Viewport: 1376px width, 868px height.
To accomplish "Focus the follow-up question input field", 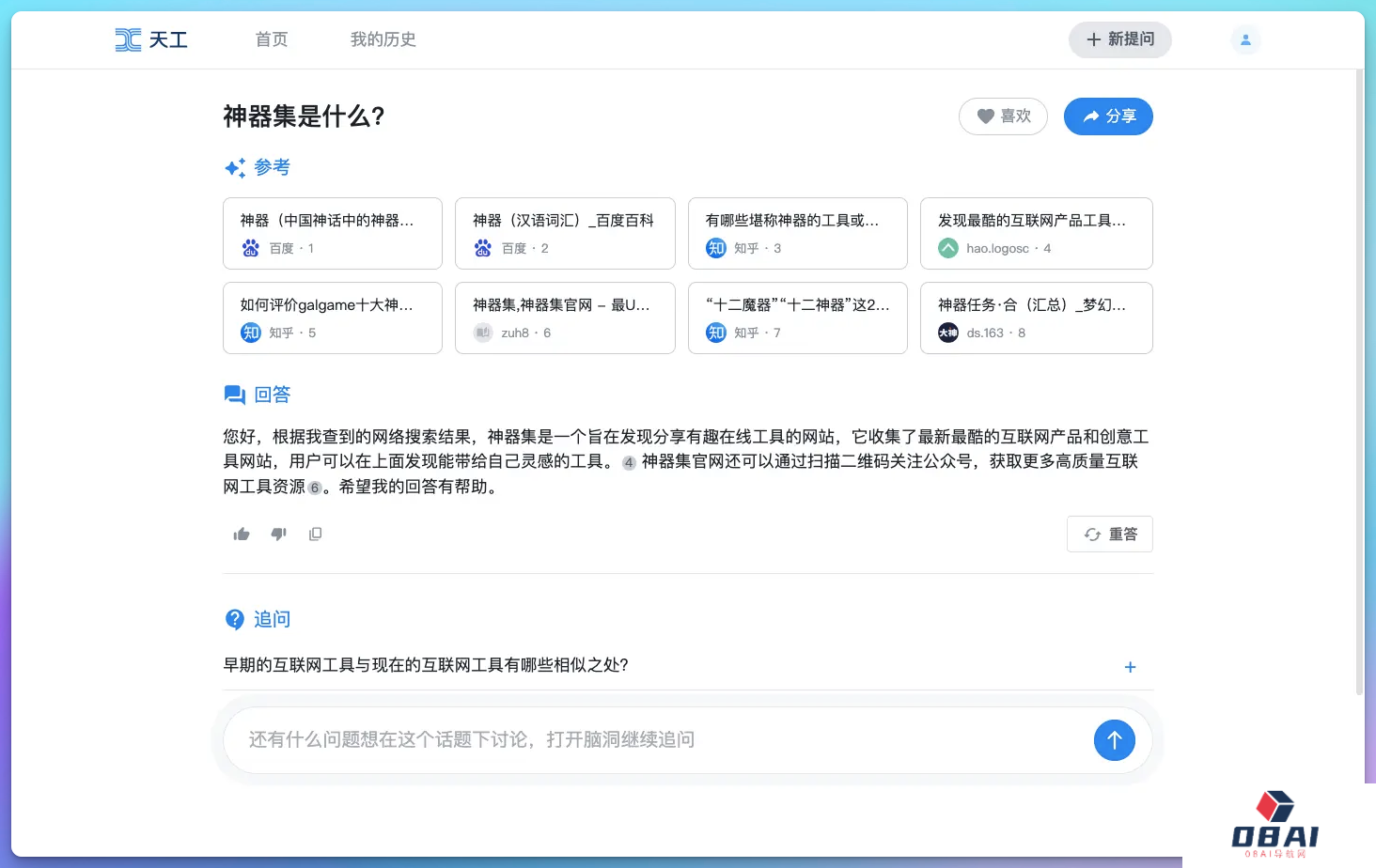I will tap(658, 740).
